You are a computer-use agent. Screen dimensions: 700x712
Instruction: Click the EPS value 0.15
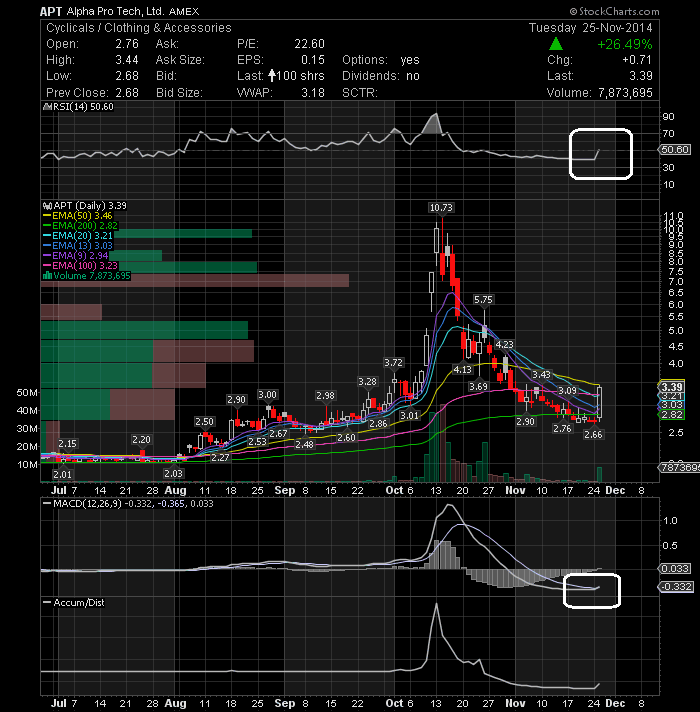313,60
